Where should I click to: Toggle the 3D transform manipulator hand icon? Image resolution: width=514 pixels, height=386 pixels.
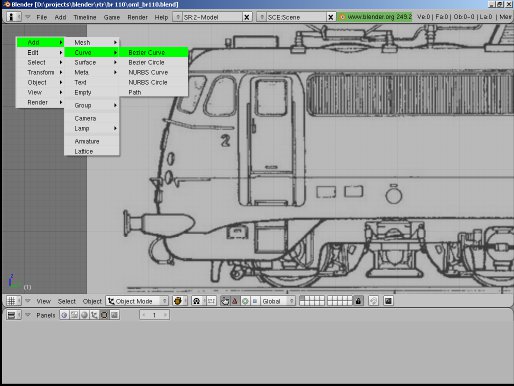(x=225, y=301)
